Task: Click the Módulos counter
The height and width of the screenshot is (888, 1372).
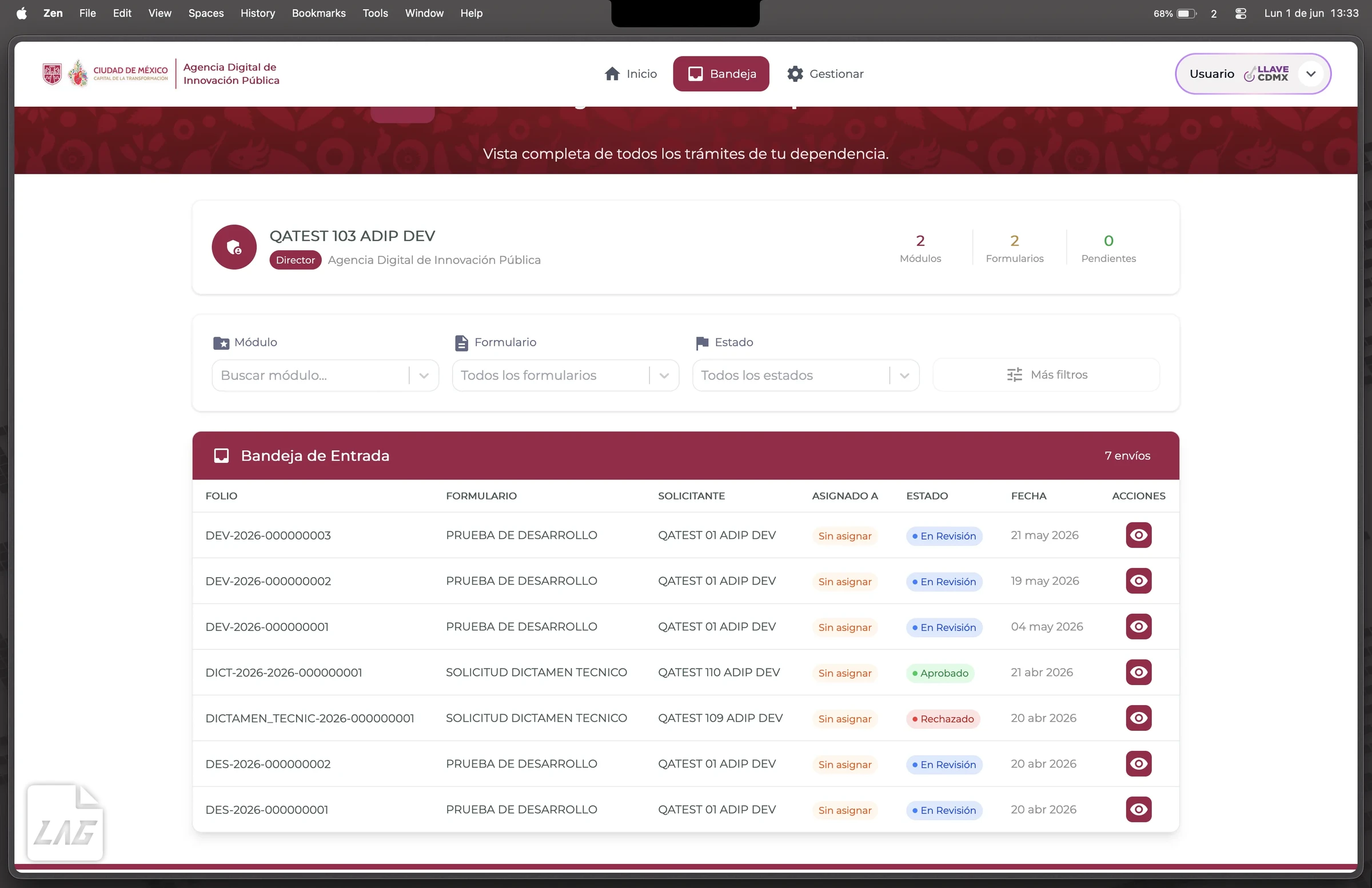Action: (920, 248)
